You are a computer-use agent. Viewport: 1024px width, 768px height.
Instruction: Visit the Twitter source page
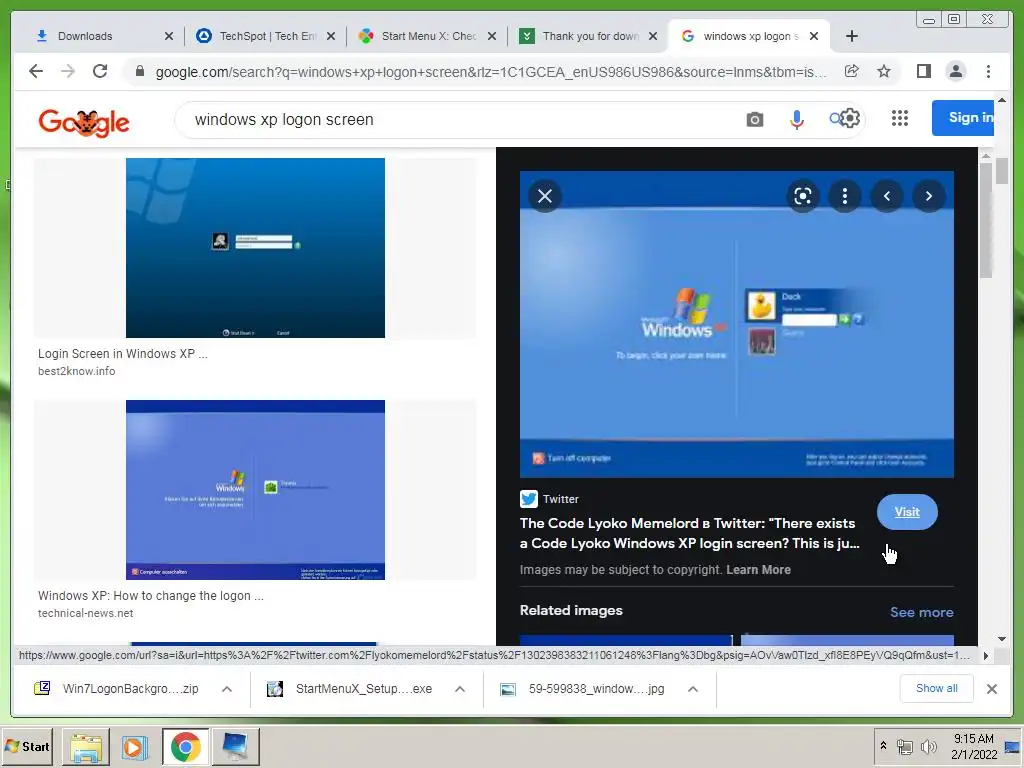[907, 512]
